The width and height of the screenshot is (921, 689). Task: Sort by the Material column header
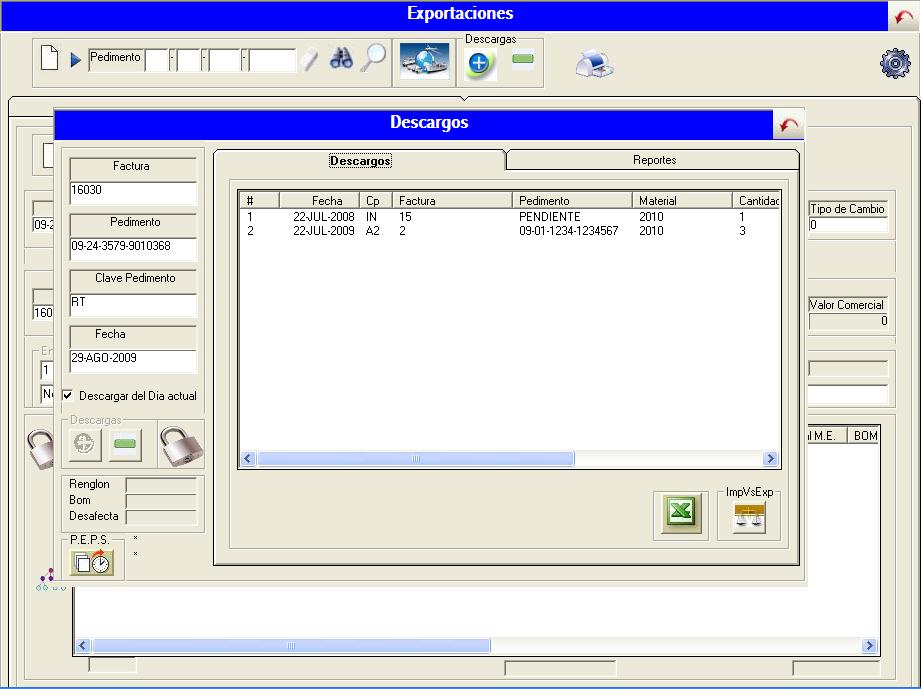tap(682, 200)
